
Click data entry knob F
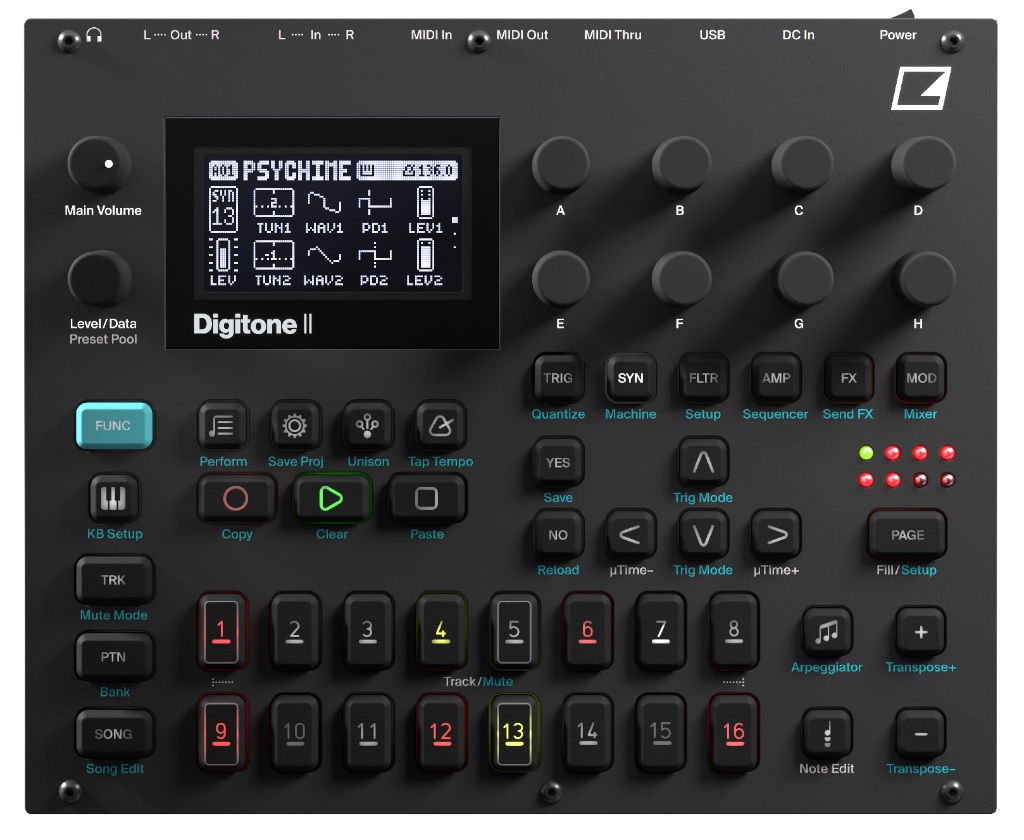tap(680, 279)
